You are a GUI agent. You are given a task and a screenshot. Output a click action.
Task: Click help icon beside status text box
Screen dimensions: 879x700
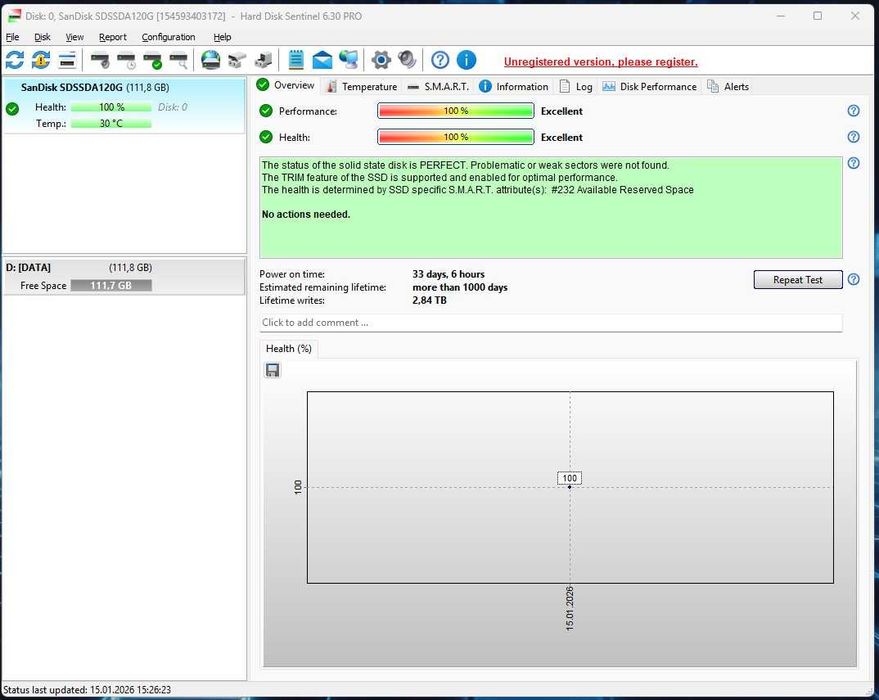pos(853,163)
